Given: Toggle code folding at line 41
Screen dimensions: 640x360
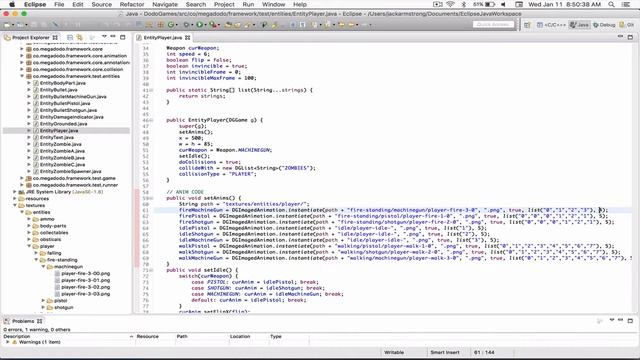Looking at the screenshot, I should click(151, 90).
